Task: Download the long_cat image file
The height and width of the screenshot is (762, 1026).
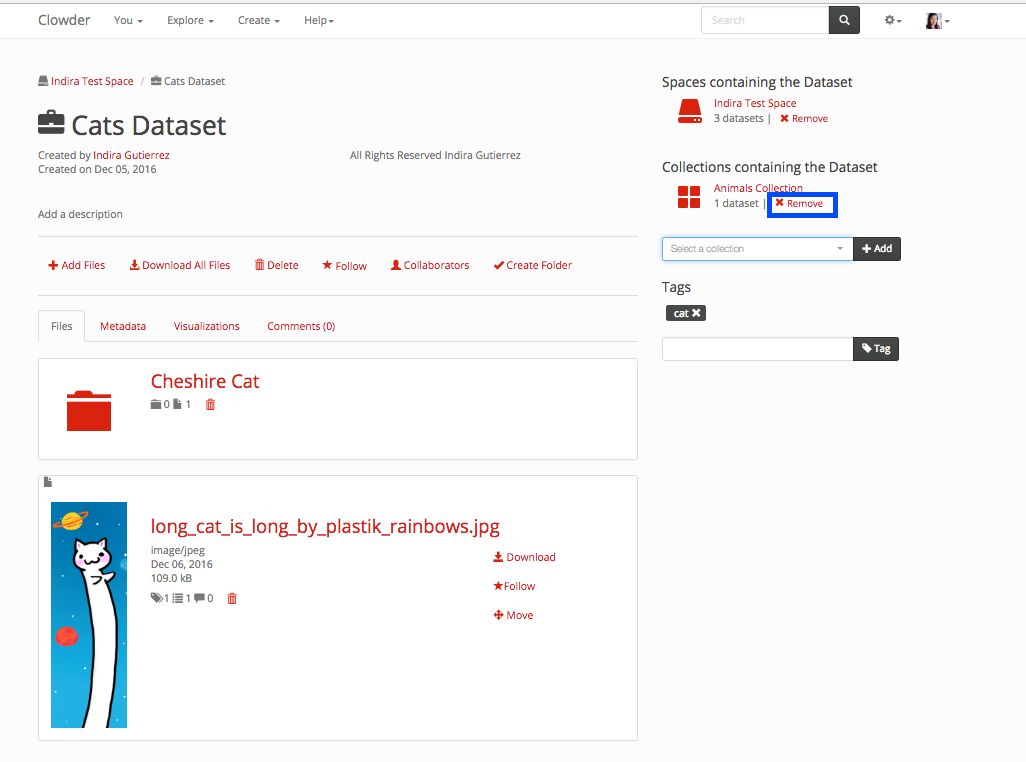Action: point(524,557)
